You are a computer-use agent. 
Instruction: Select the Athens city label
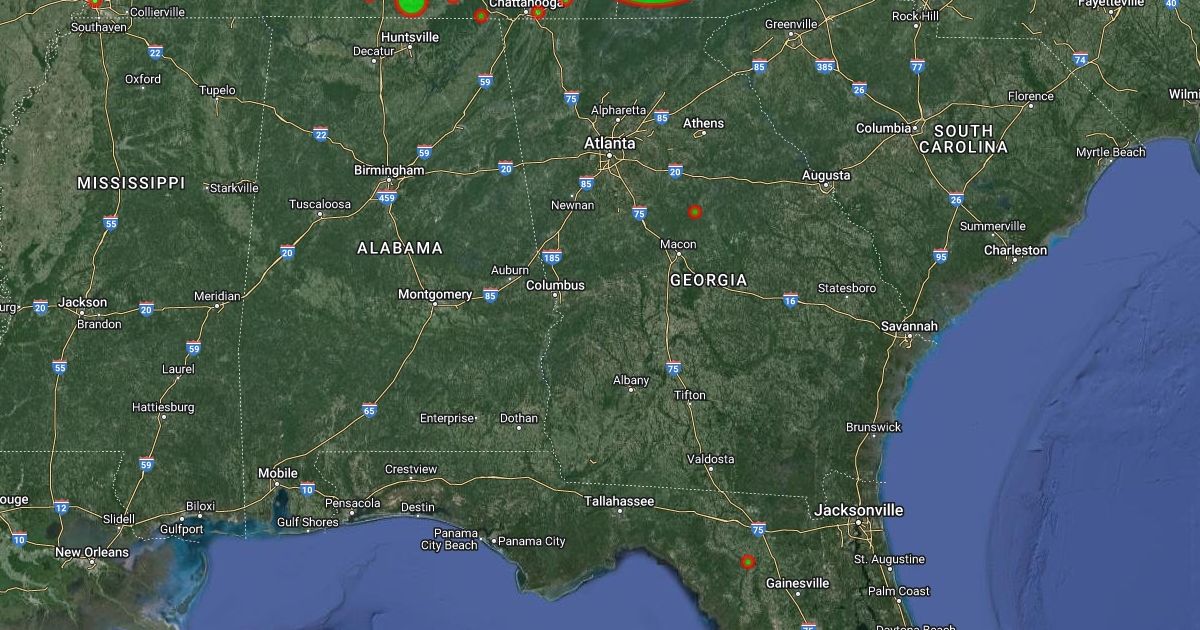tap(703, 123)
